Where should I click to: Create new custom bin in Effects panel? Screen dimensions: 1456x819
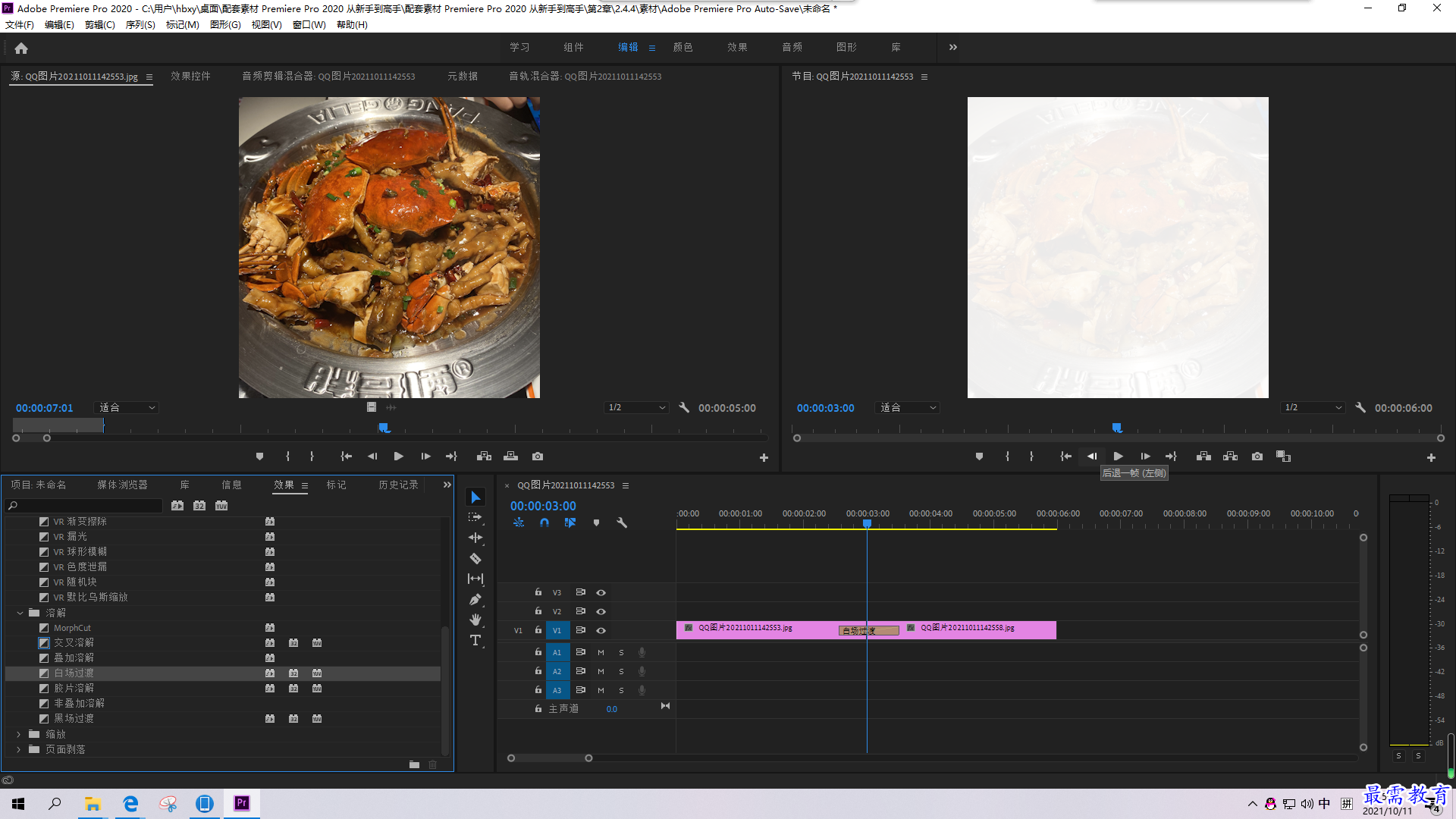[x=414, y=764]
